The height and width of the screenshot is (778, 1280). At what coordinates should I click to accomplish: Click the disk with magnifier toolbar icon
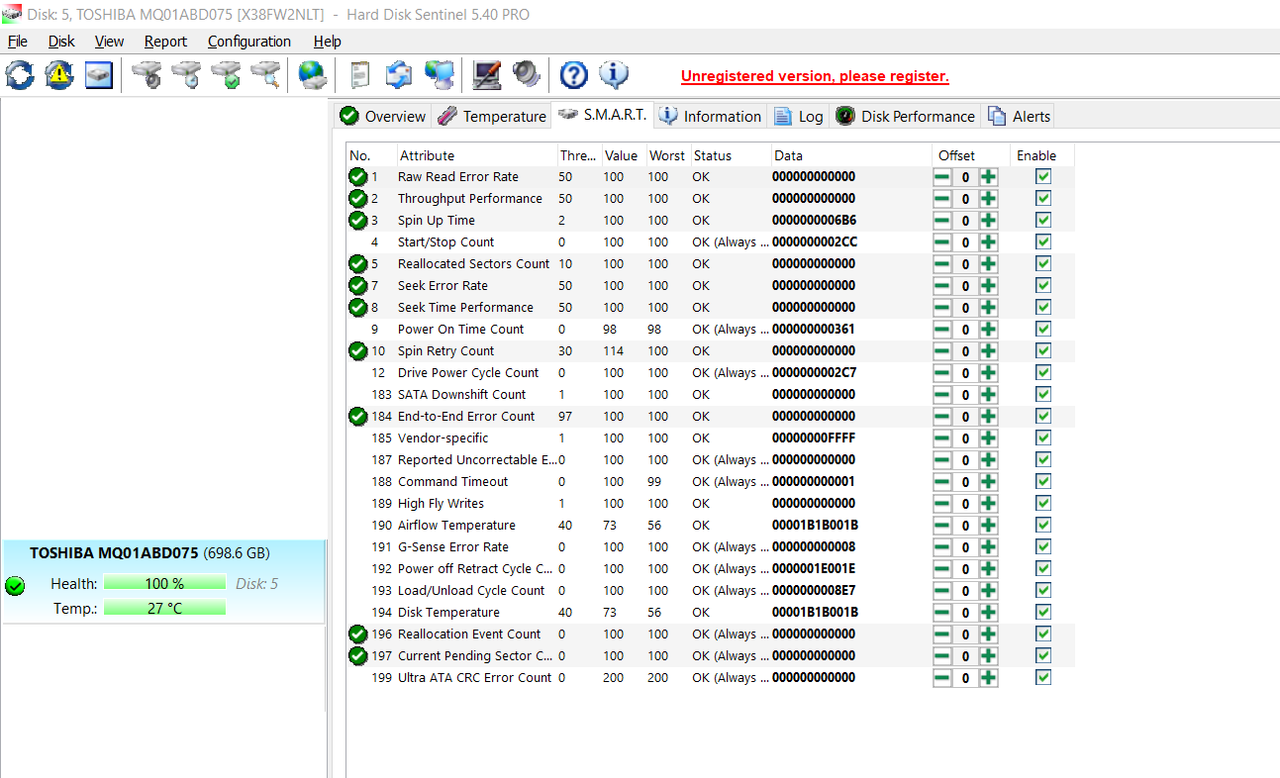(265, 75)
